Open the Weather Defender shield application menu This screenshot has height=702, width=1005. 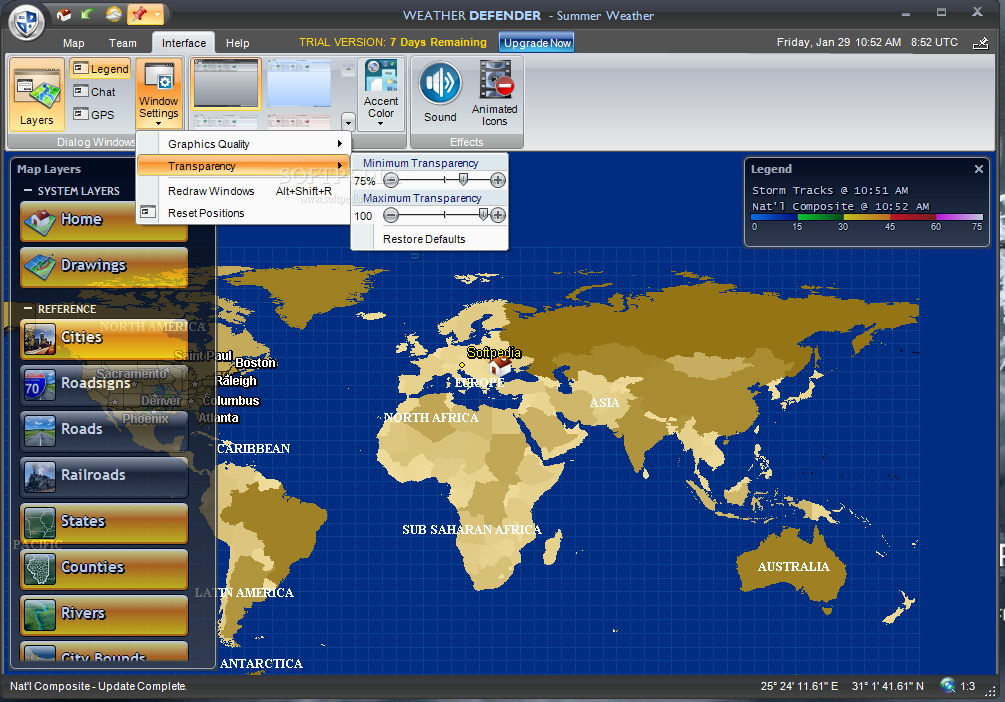26,21
